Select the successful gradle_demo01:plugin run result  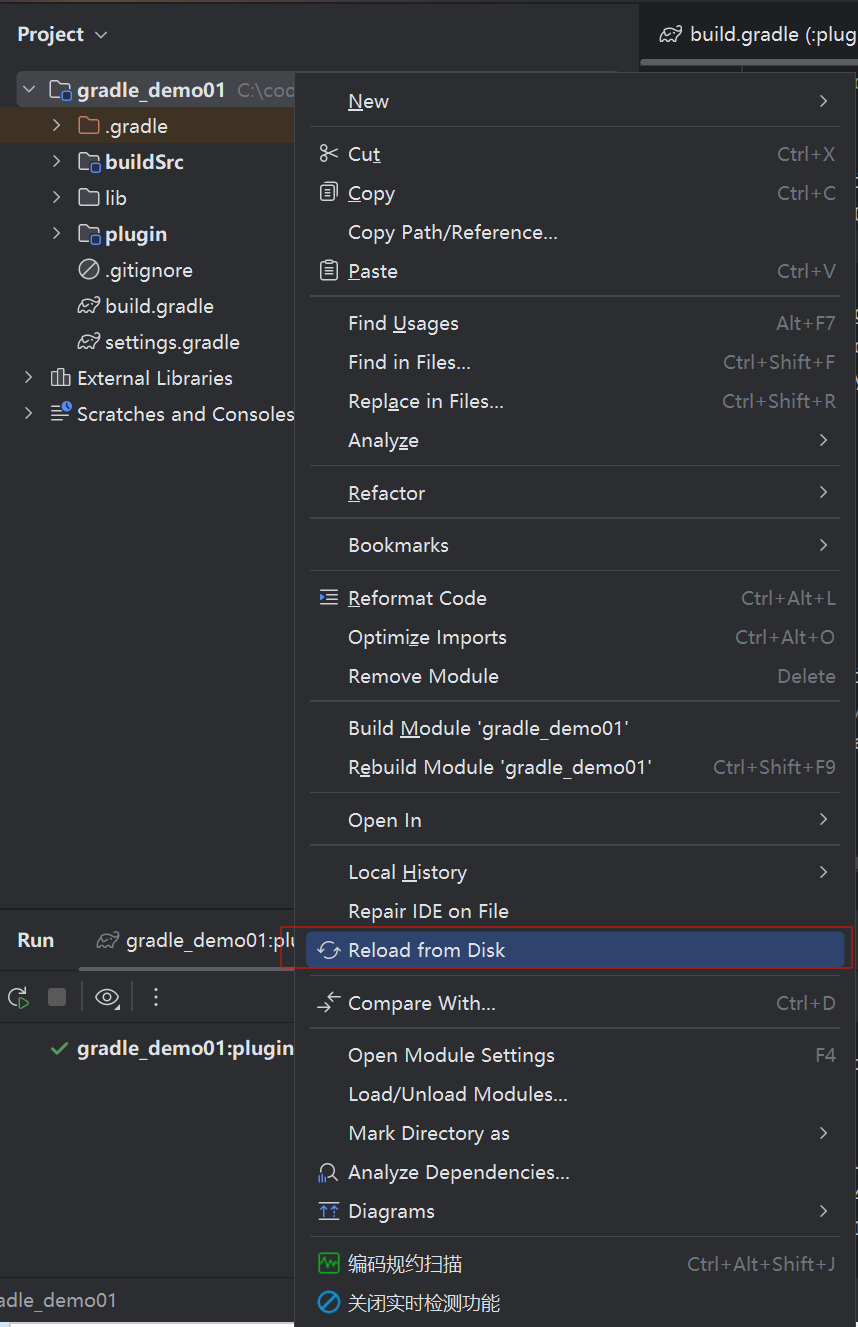tap(172, 1048)
